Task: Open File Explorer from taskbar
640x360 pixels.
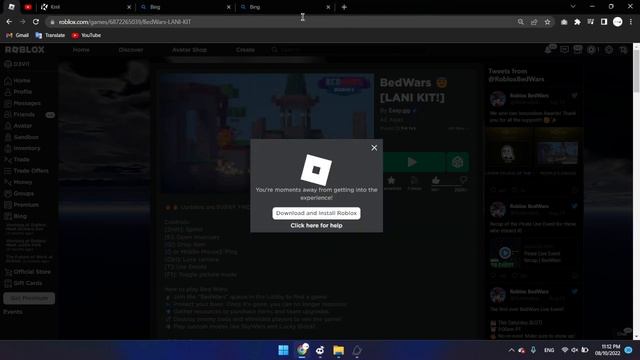Action: 338,350
